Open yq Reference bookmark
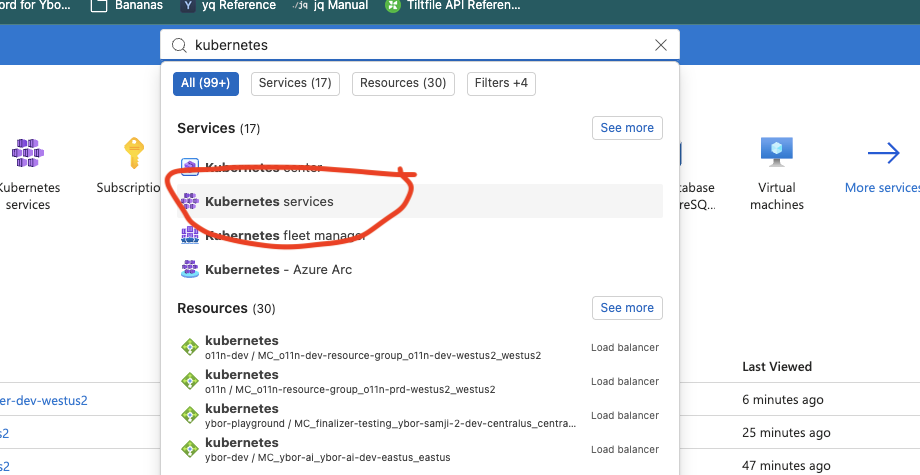 [x=228, y=5]
